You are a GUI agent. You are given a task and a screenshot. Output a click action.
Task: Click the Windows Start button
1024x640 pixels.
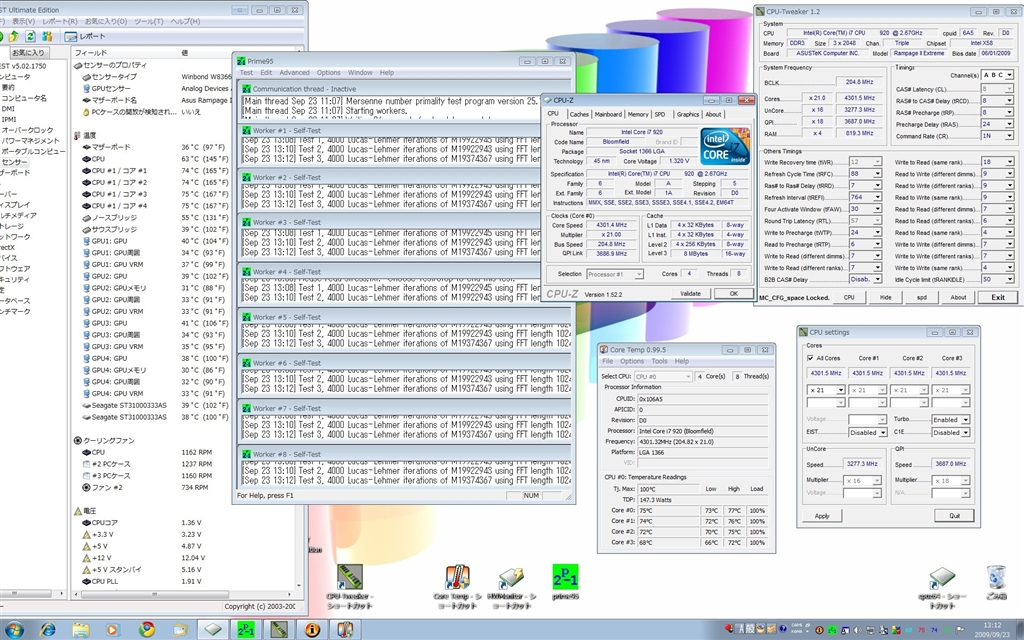tap(17, 629)
